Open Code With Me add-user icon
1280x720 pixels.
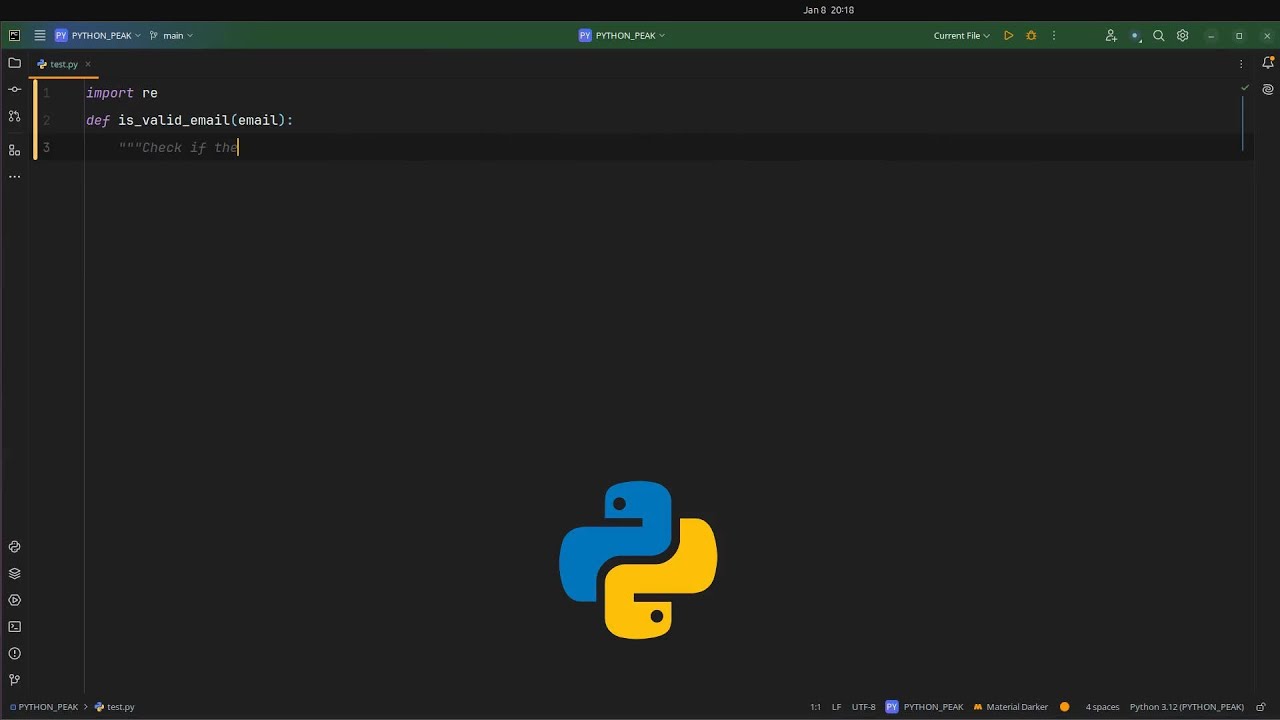1111,35
